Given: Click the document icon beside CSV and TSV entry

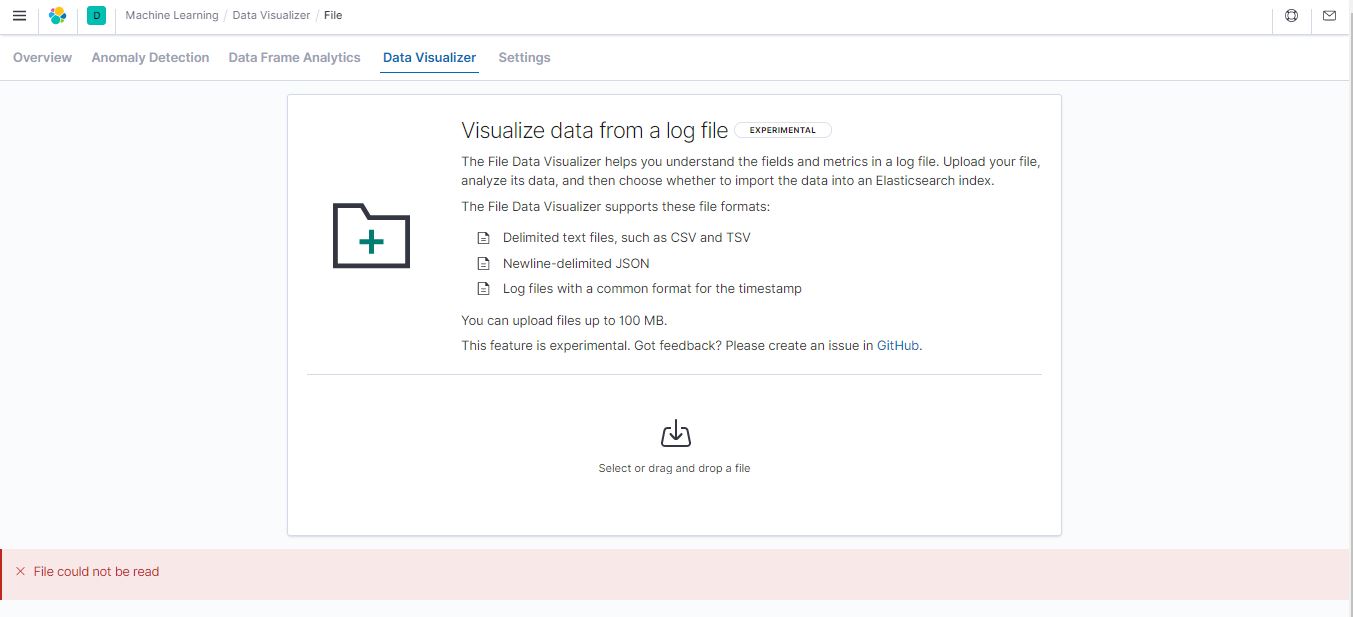Looking at the screenshot, I should click(484, 237).
